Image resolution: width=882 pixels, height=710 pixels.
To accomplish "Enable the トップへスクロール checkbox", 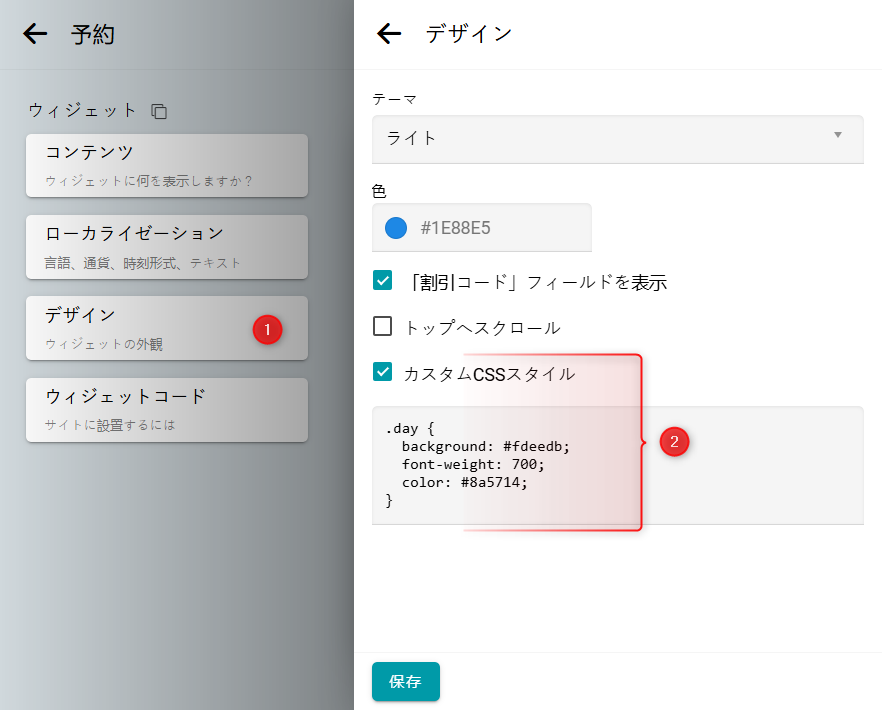I will 382,326.
